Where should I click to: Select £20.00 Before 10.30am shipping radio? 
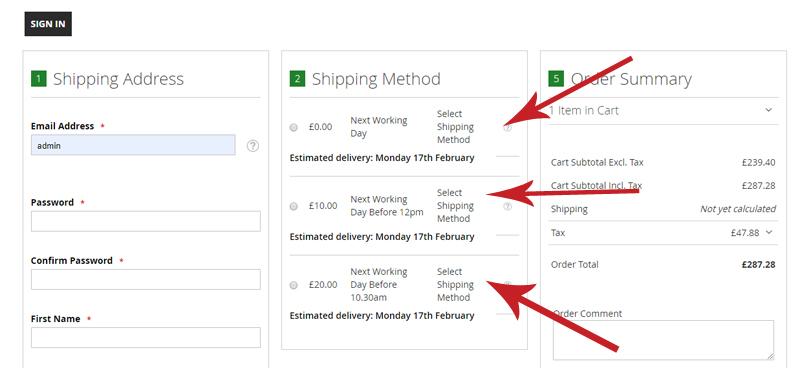click(x=293, y=285)
